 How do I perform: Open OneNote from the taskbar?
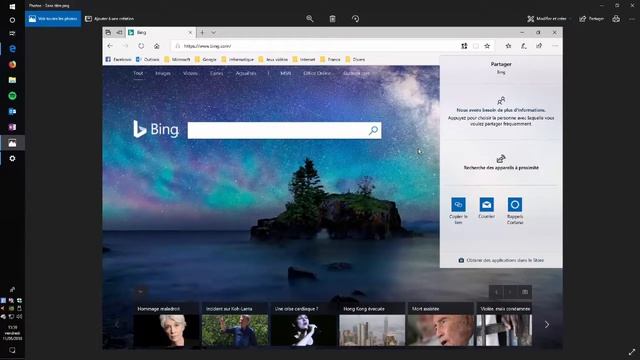(x=12, y=127)
